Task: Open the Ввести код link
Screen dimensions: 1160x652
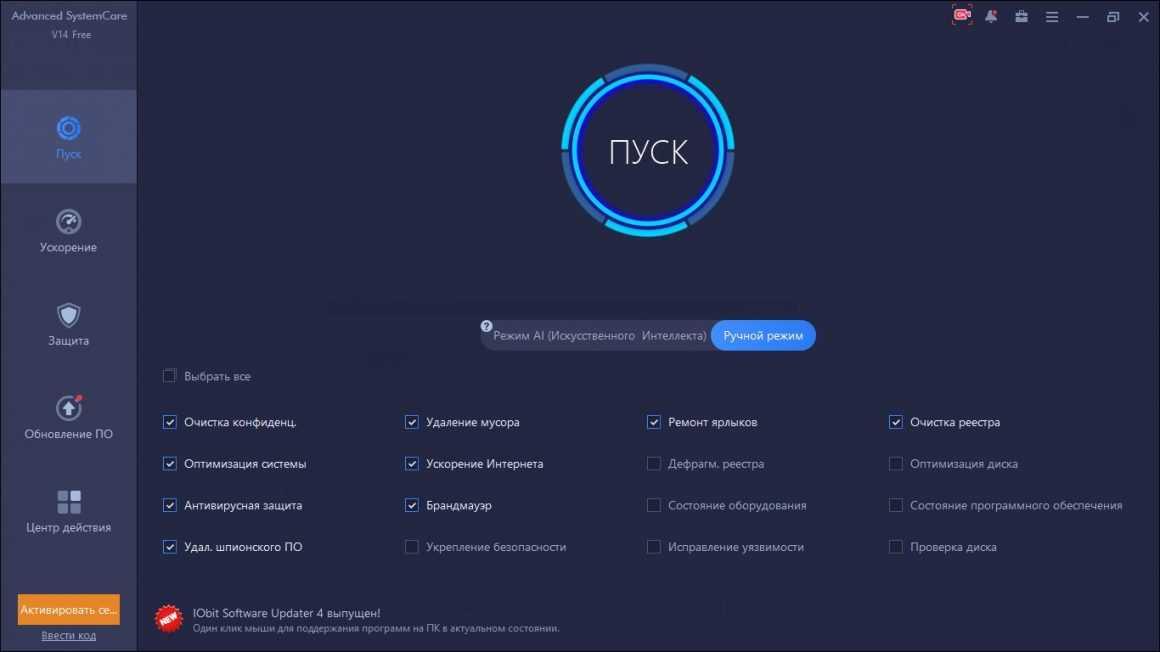Action: (x=69, y=636)
